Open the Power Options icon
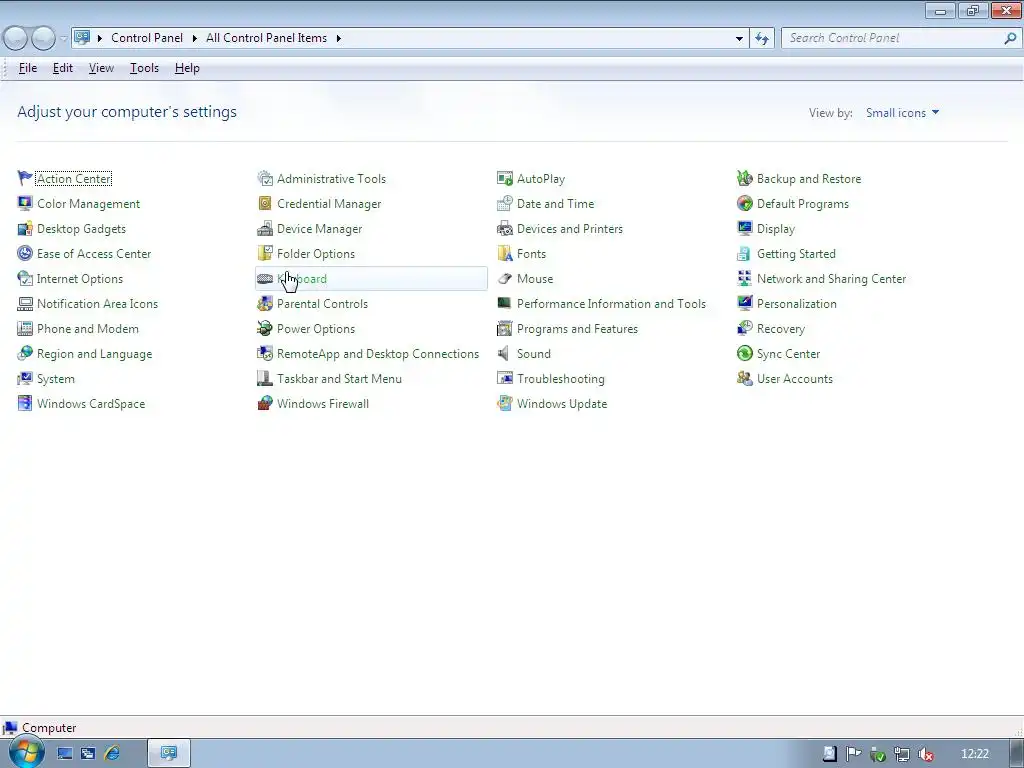 [264, 328]
